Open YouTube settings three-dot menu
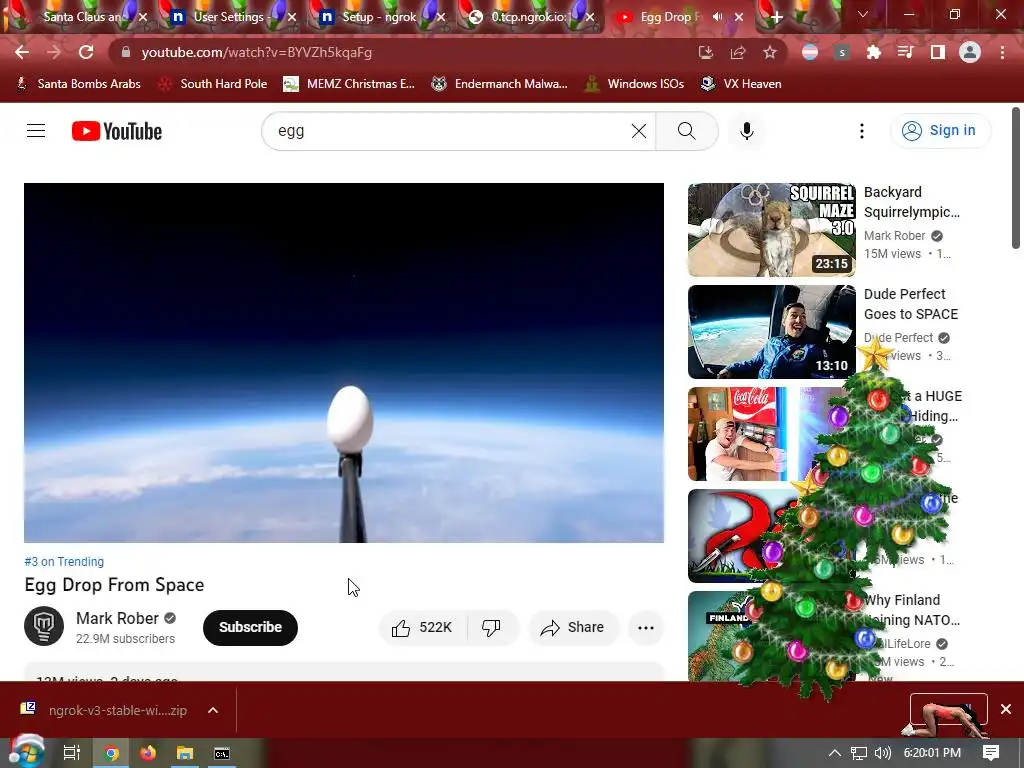 pyautogui.click(x=862, y=131)
